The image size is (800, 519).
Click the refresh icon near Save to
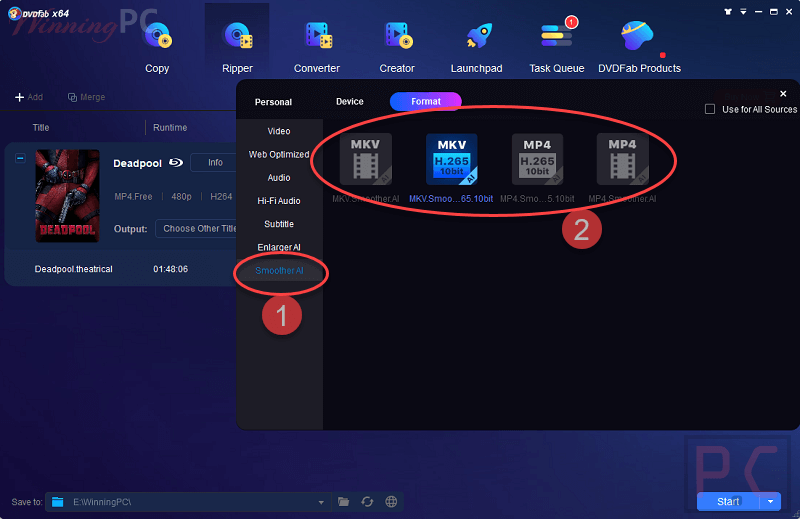click(367, 502)
